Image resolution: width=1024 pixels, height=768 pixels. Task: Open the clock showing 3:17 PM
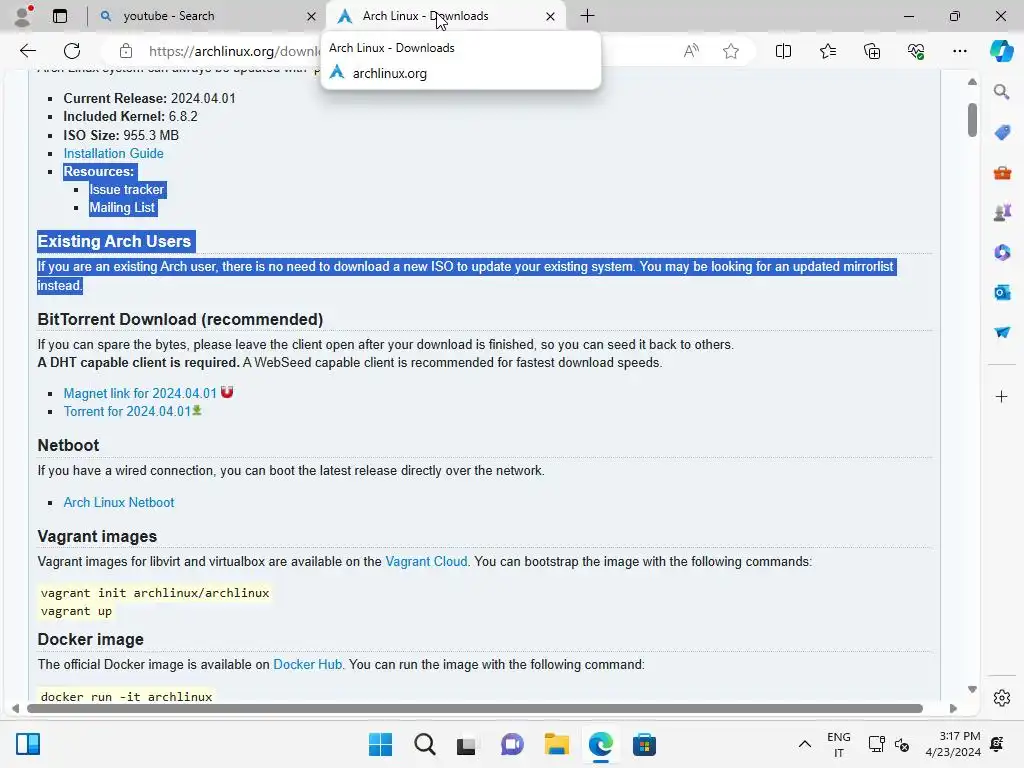[x=953, y=744]
